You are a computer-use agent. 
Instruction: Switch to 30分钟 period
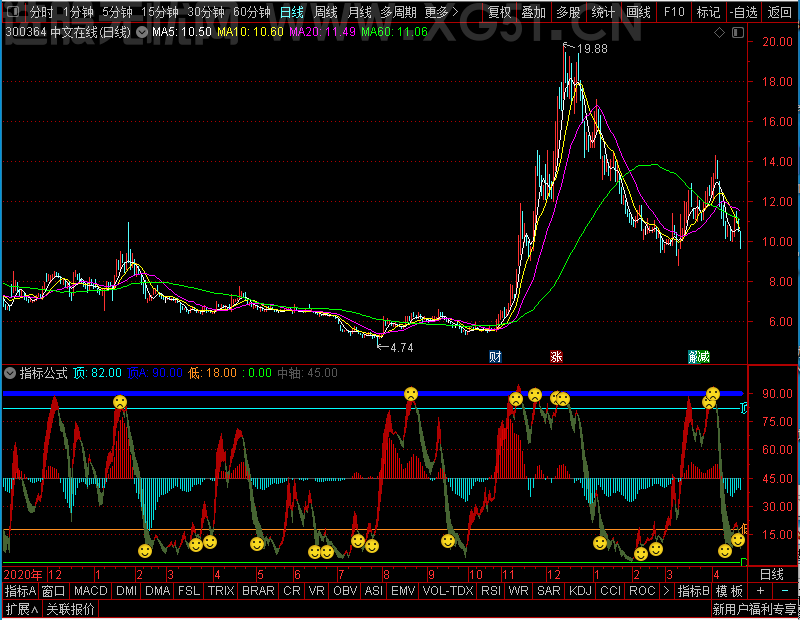pos(206,12)
